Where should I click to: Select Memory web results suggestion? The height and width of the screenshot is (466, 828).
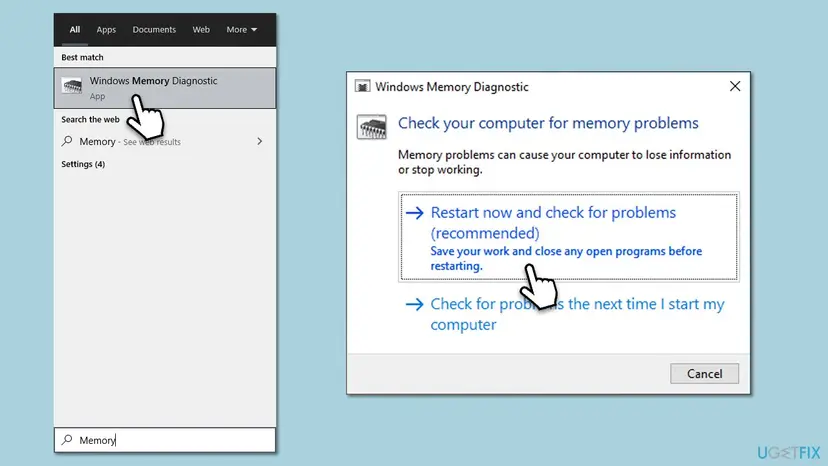click(165, 142)
